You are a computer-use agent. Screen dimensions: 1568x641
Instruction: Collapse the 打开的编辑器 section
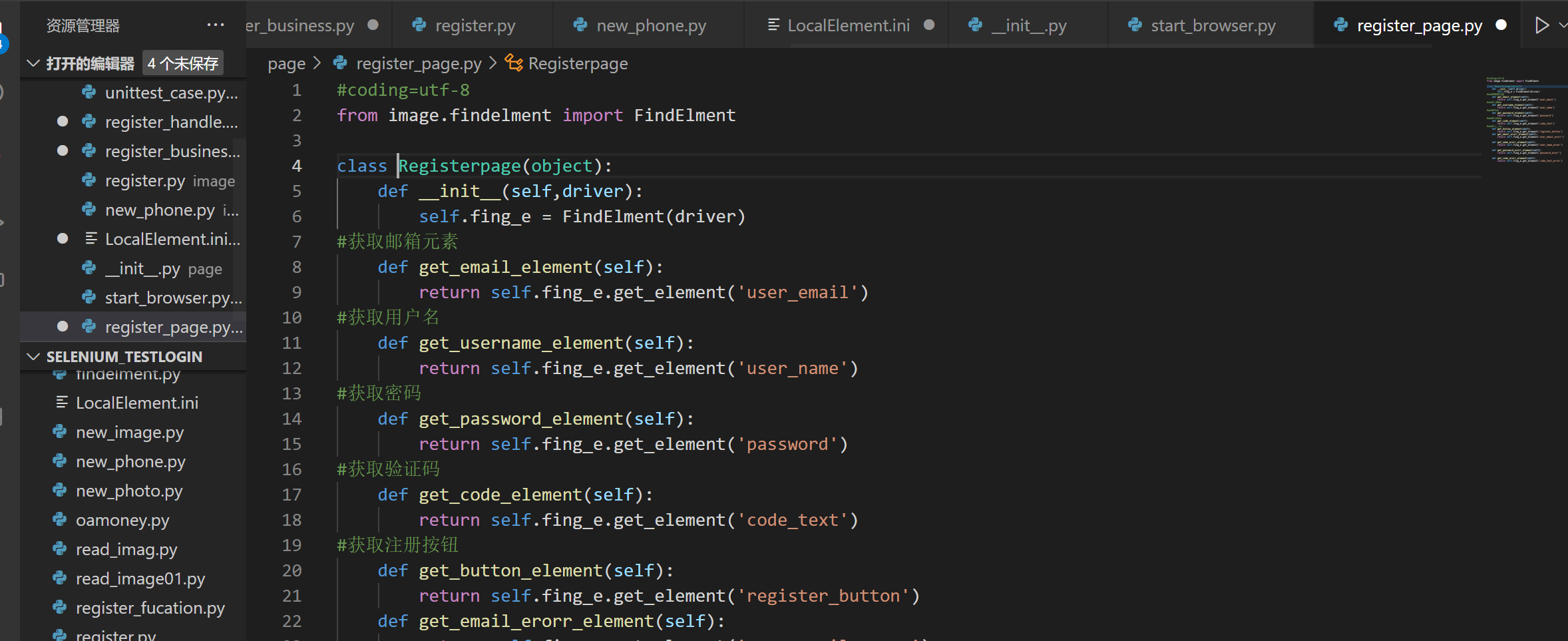33,63
